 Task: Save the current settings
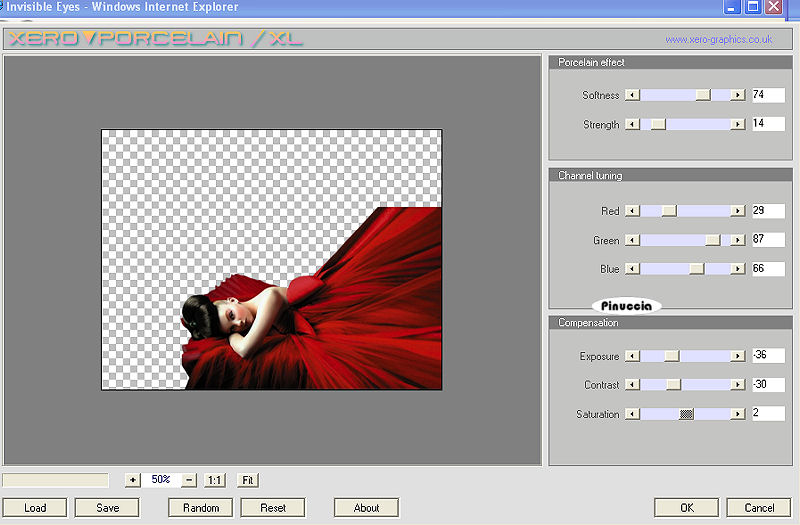tap(107, 508)
